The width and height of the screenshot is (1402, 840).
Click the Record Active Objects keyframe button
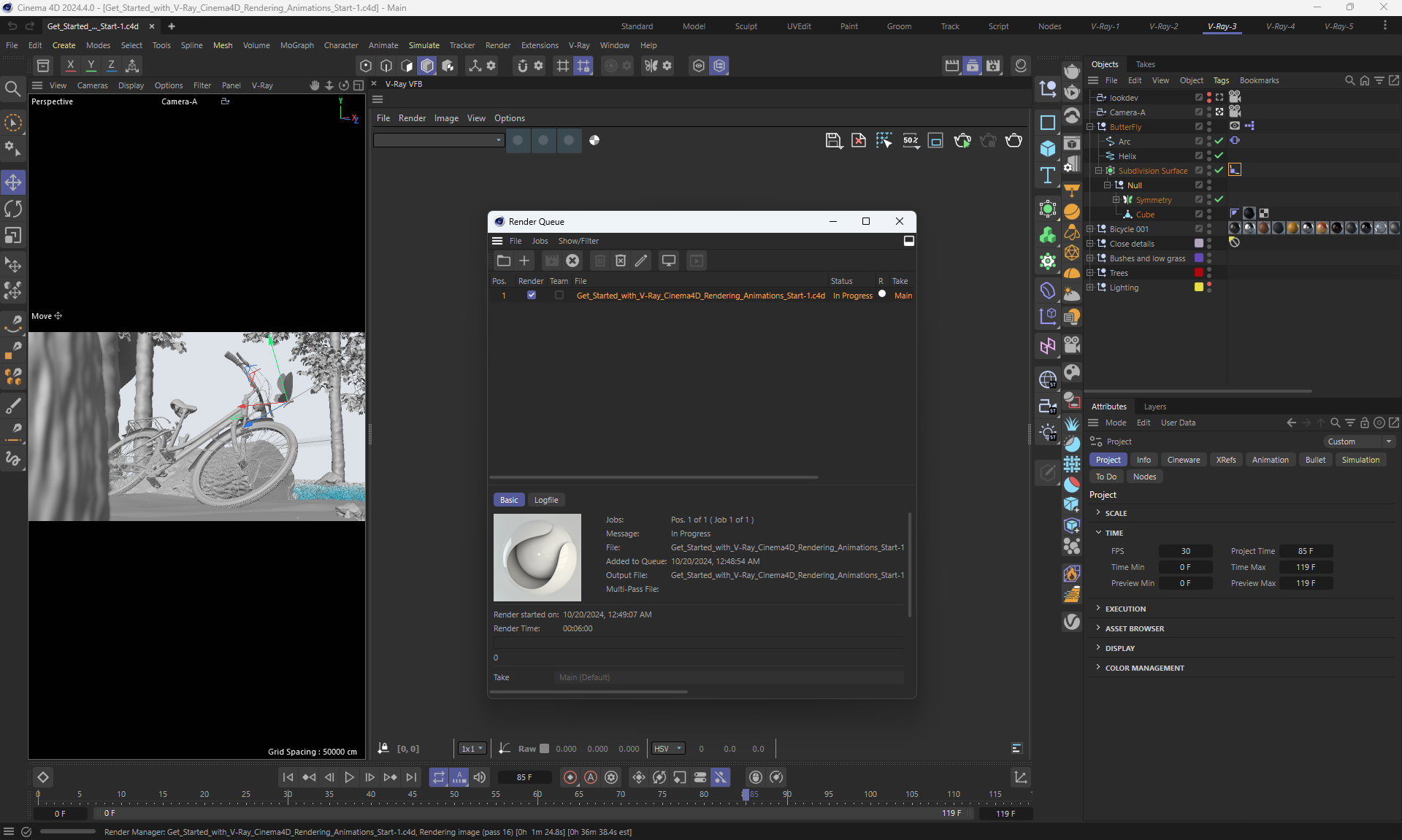pos(570,777)
